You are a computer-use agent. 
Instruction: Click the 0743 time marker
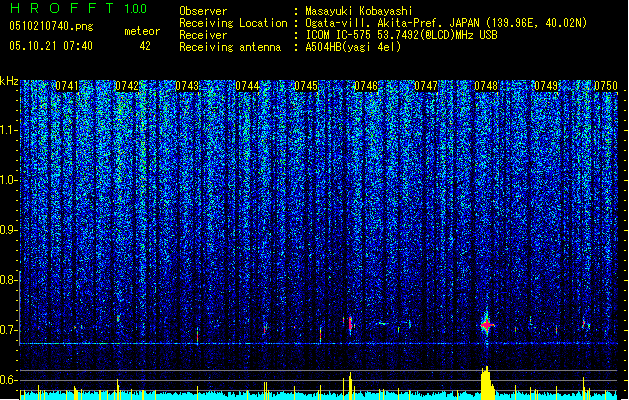coord(187,86)
